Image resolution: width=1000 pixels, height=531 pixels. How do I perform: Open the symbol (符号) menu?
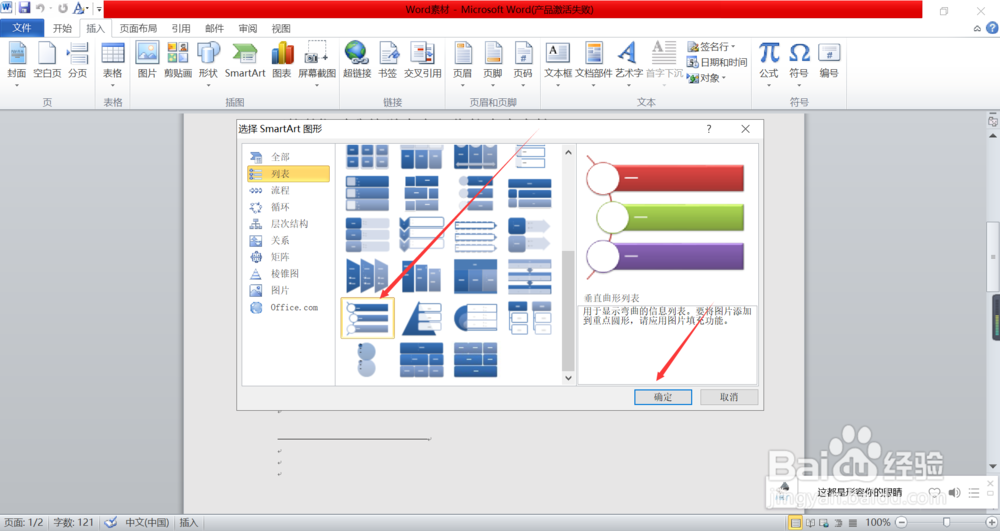coord(799,62)
